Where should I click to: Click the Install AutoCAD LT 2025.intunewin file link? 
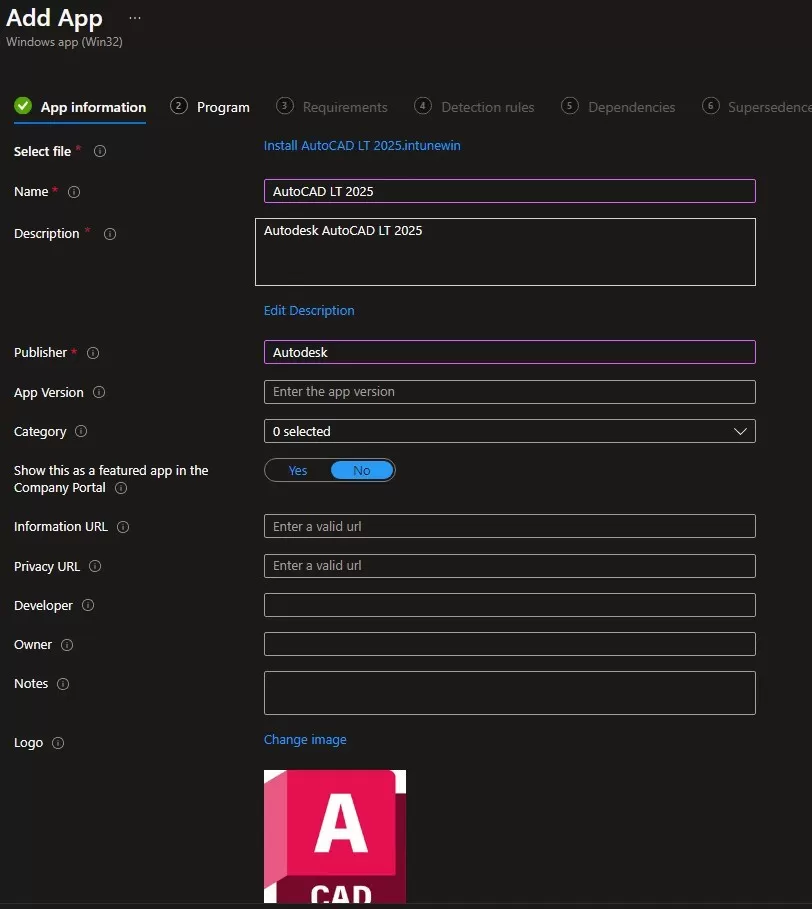pos(362,146)
